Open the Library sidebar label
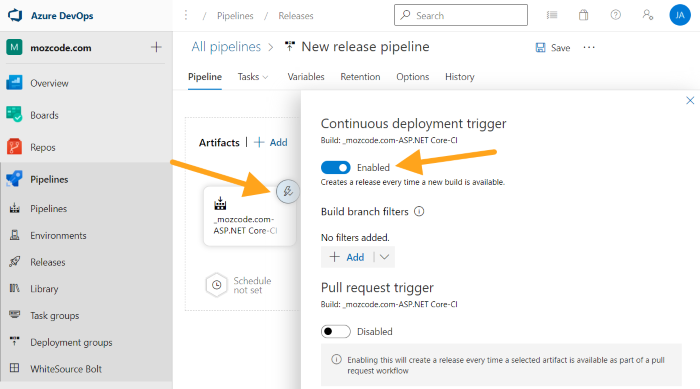The height and width of the screenshot is (389, 700). point(44,289)
